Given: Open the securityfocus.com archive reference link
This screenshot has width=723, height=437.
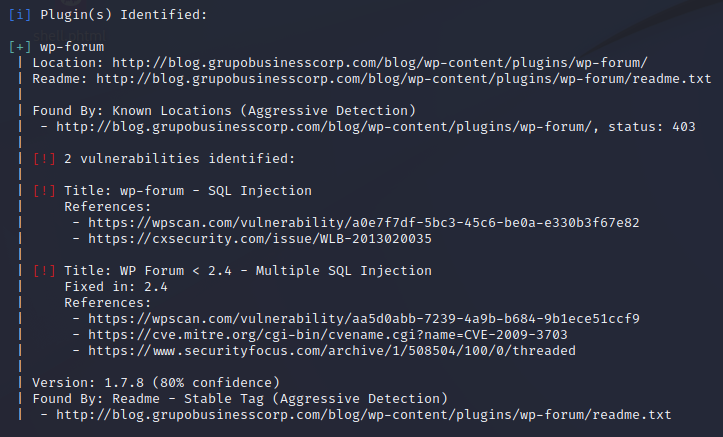Looking at the screenshot, I should [x=331, y=350].
